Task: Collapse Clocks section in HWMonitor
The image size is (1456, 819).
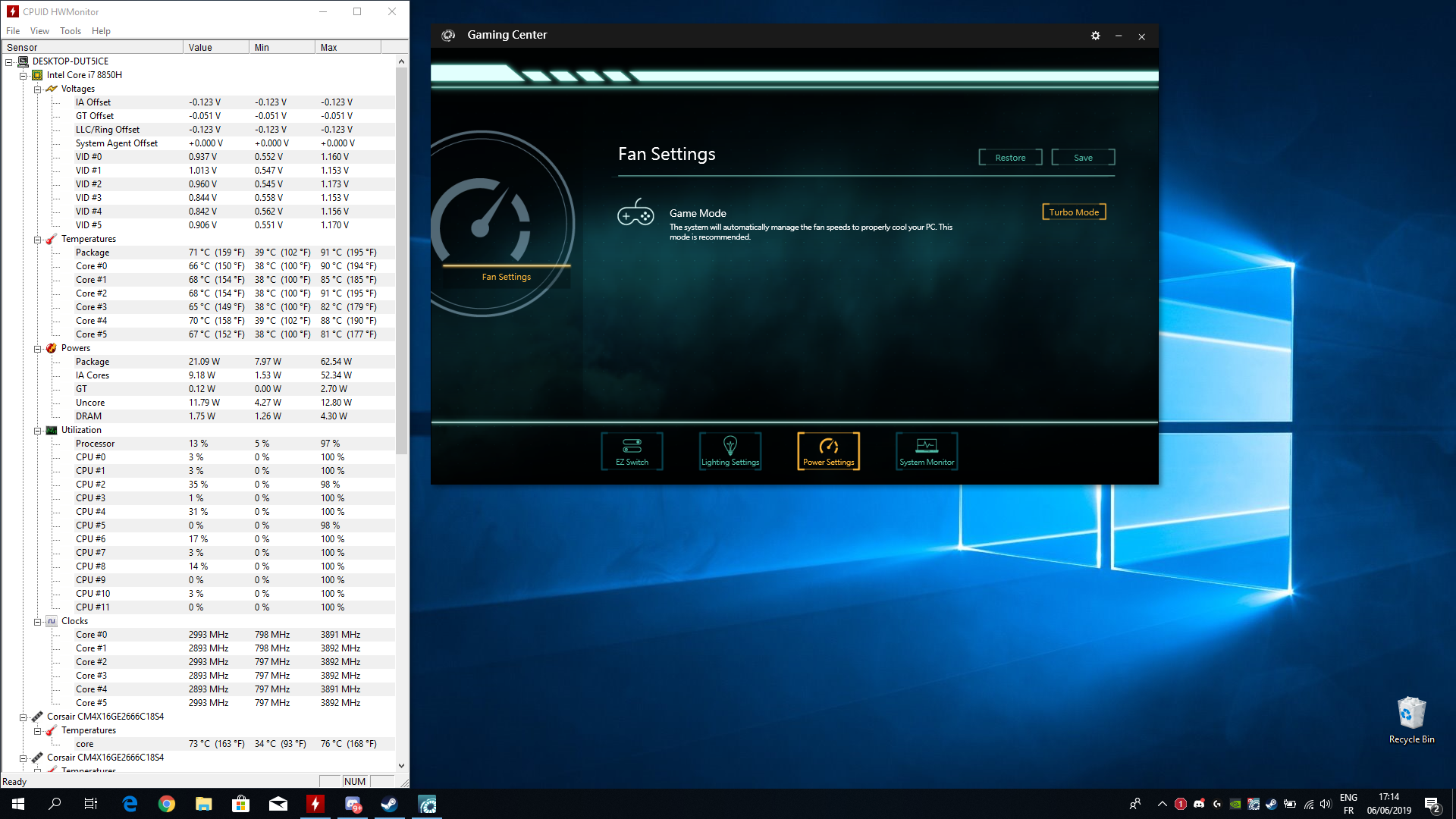Action: [x=37, y=621]
